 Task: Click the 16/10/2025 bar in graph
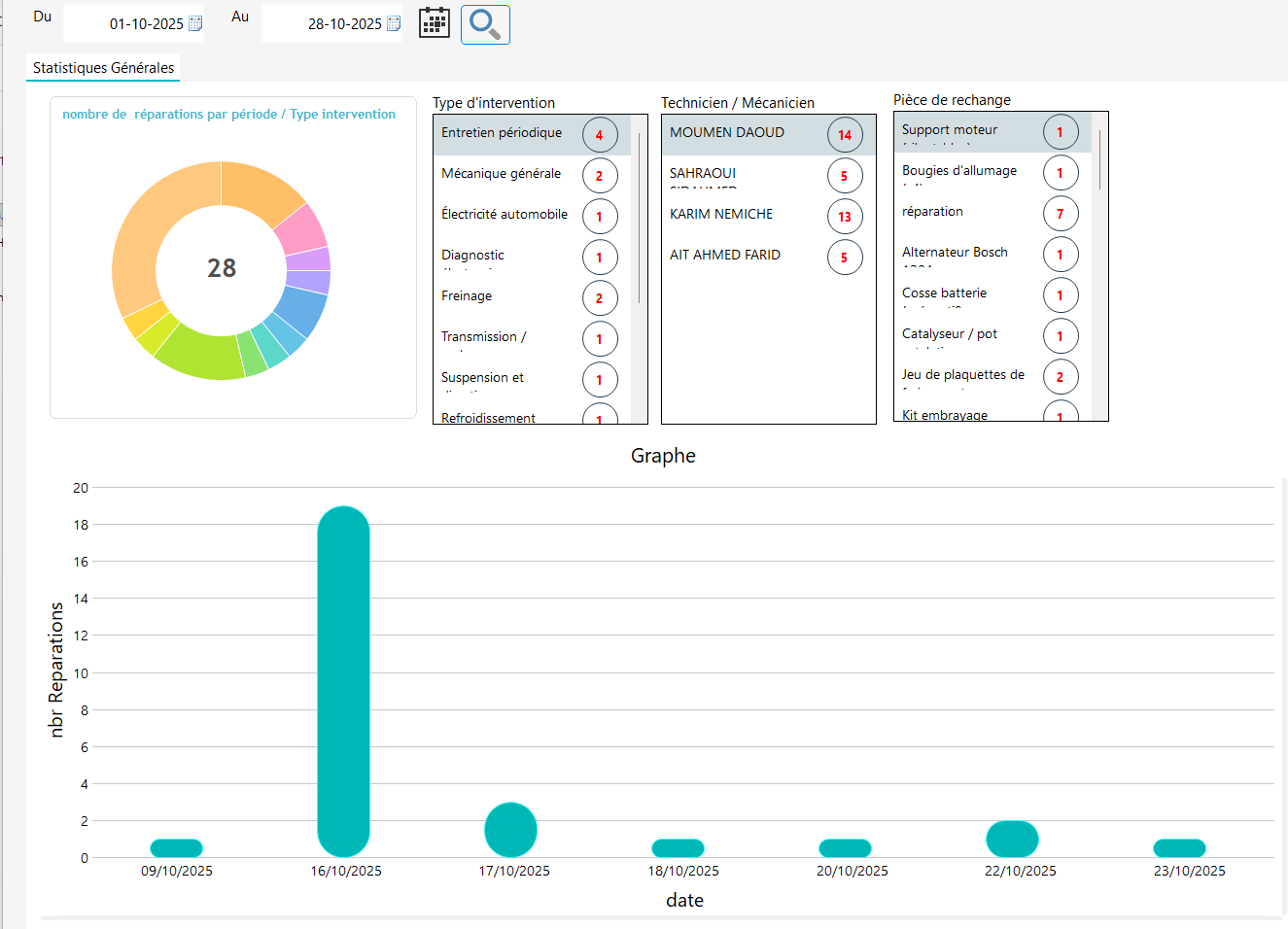coord(343,680)
